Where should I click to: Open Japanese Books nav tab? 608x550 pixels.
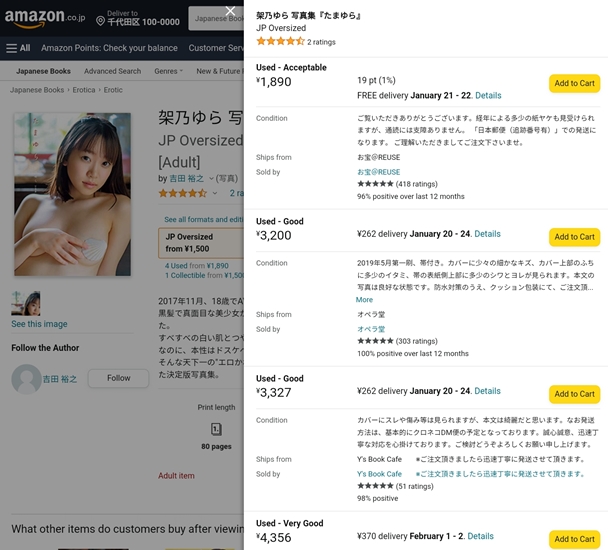tap(43, 71)
